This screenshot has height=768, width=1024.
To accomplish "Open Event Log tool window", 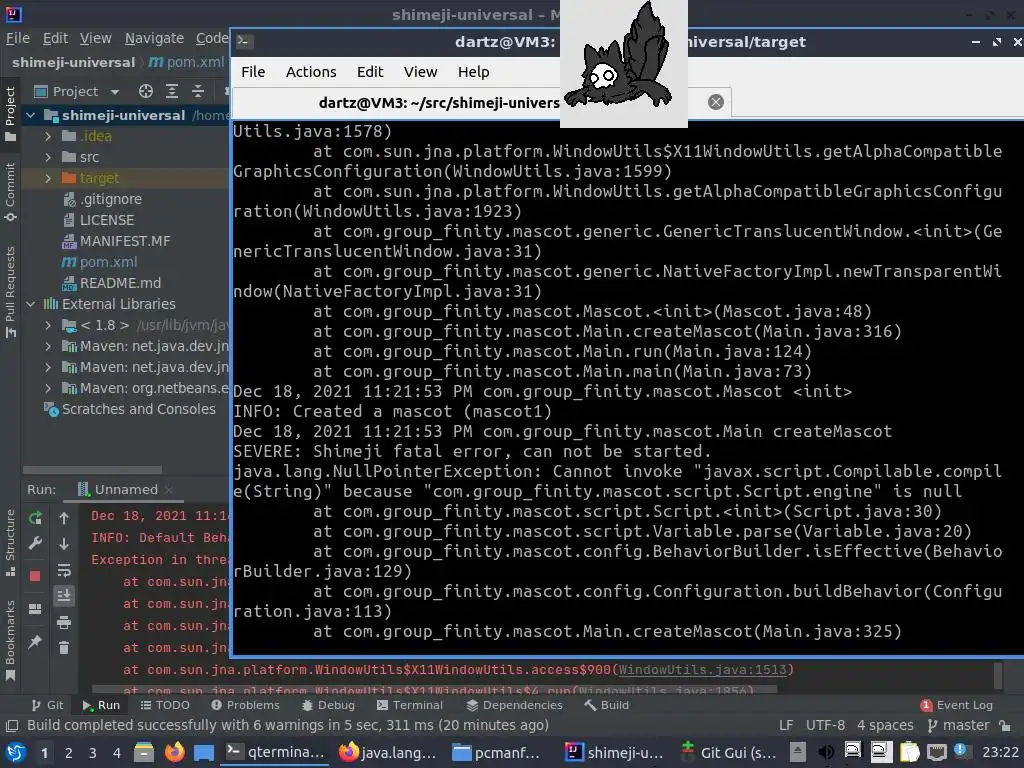I will click(957, 705).
